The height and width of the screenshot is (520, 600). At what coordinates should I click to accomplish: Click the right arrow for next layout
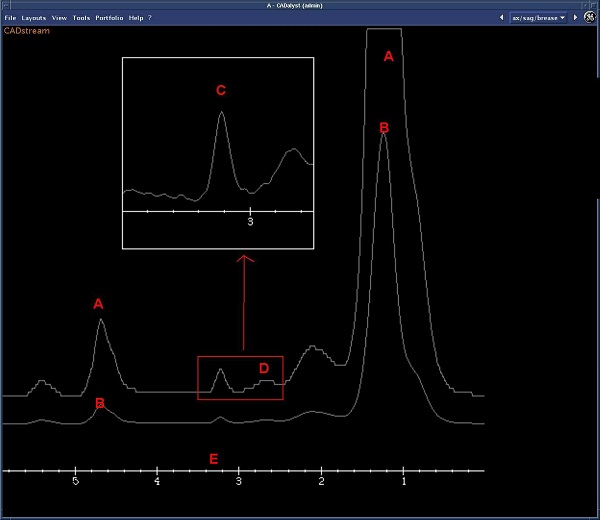pos(575,18)
